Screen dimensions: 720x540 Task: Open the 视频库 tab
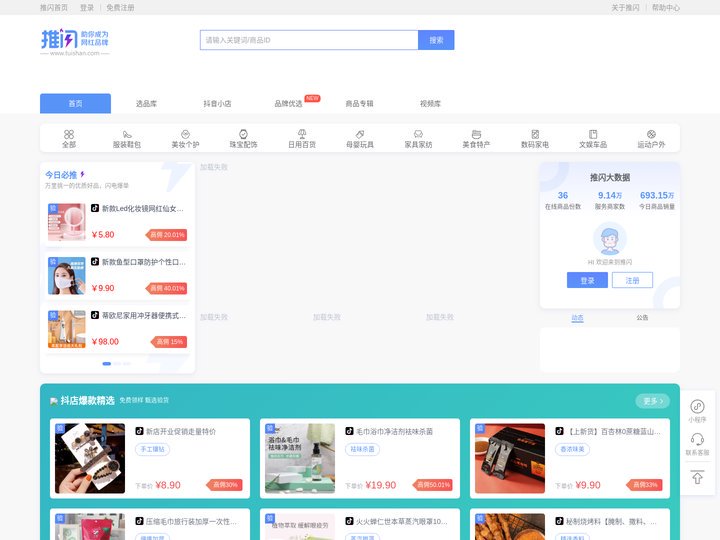(x=430, y=104)
